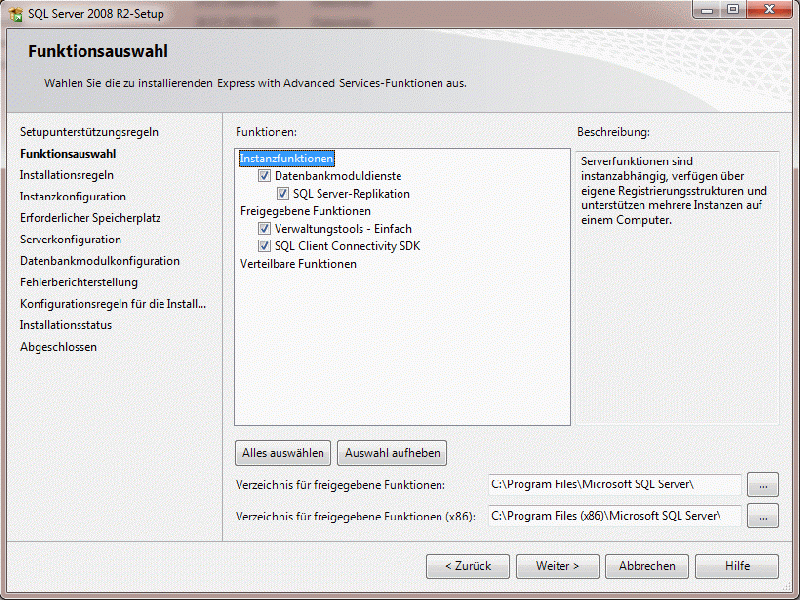Click the Verwaltungstools - Einfach label
Screen dimensions: 800x600
343,229
